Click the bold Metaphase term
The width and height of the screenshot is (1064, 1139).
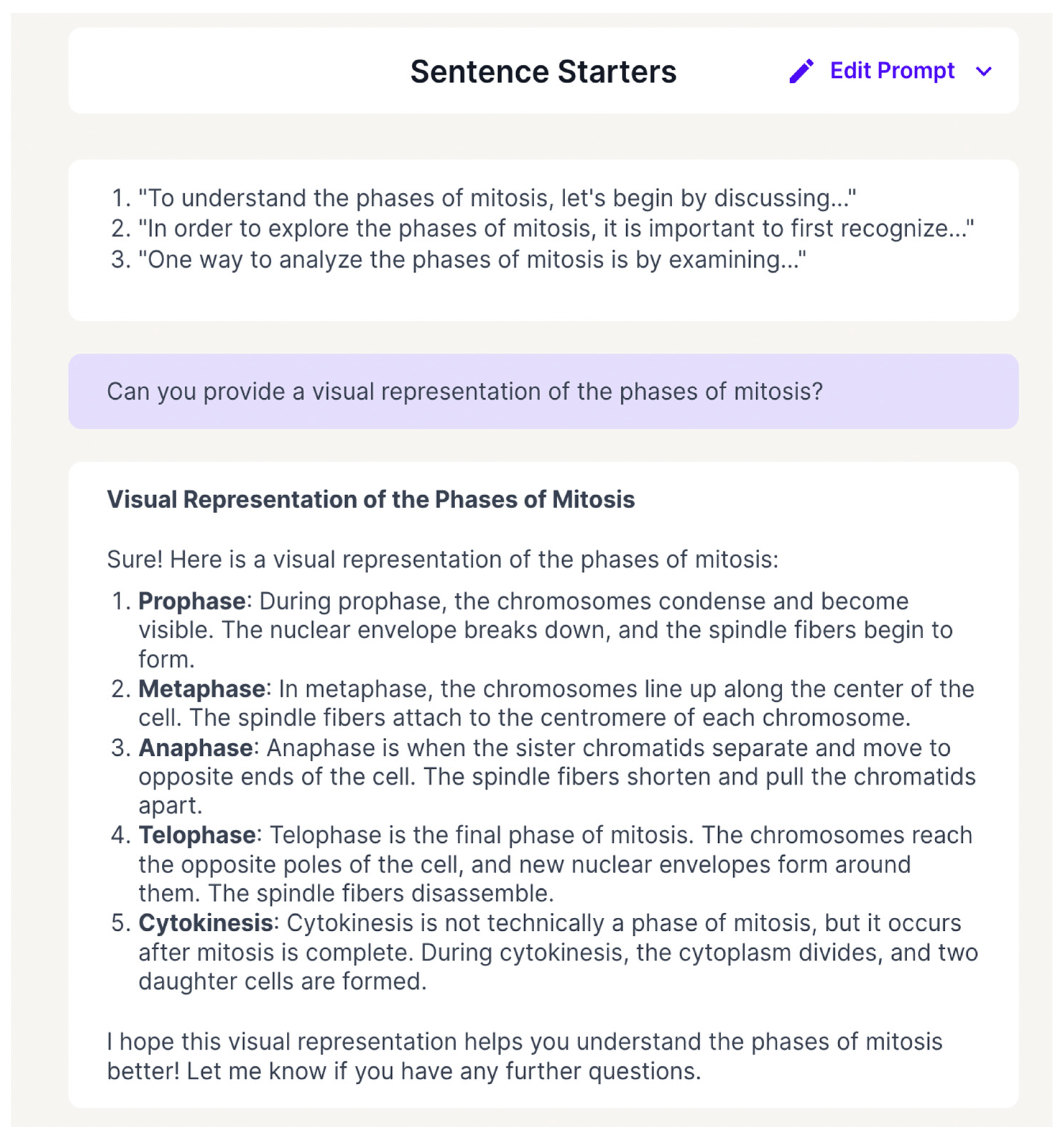pos(202,689)
